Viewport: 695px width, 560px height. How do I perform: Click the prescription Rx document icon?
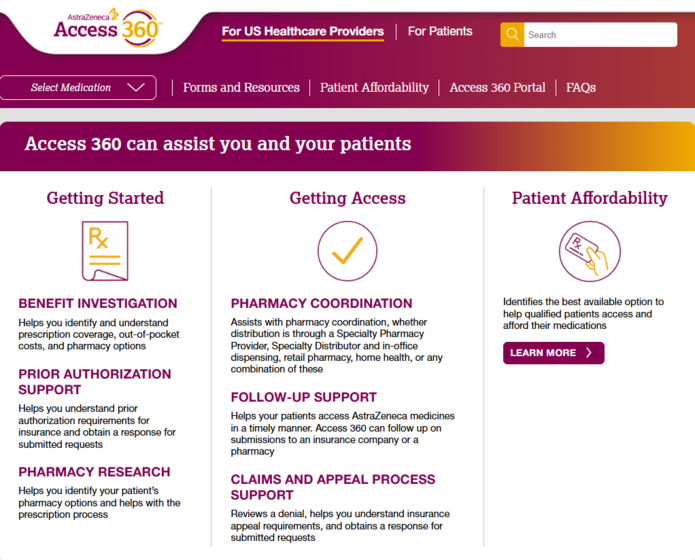pyautogui.click(x=104, y=250)
